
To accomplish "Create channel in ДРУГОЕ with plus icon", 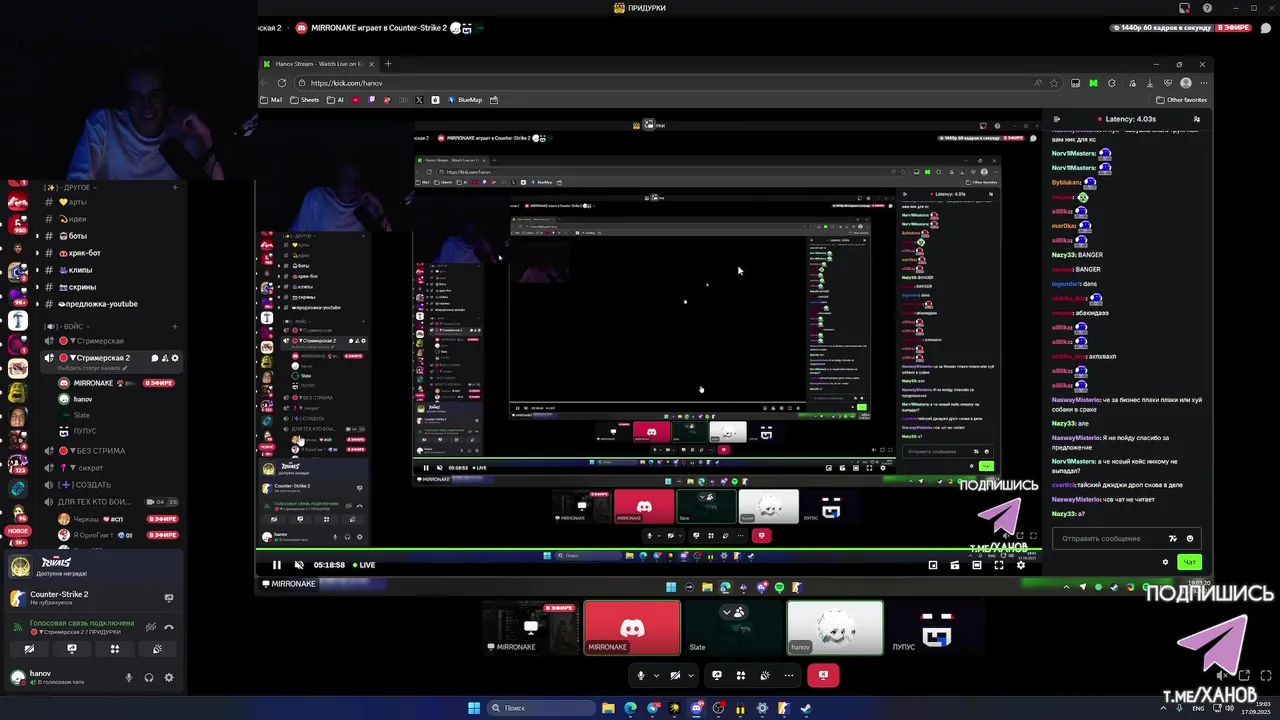I will coord(174,187).
